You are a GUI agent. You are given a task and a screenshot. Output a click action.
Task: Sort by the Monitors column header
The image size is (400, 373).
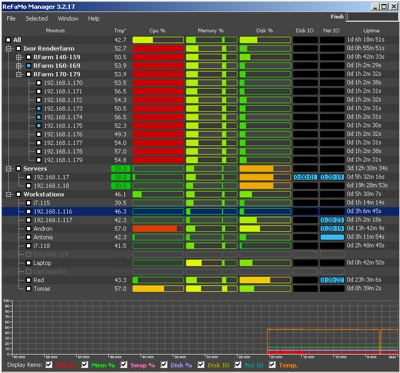coord(55,31)
